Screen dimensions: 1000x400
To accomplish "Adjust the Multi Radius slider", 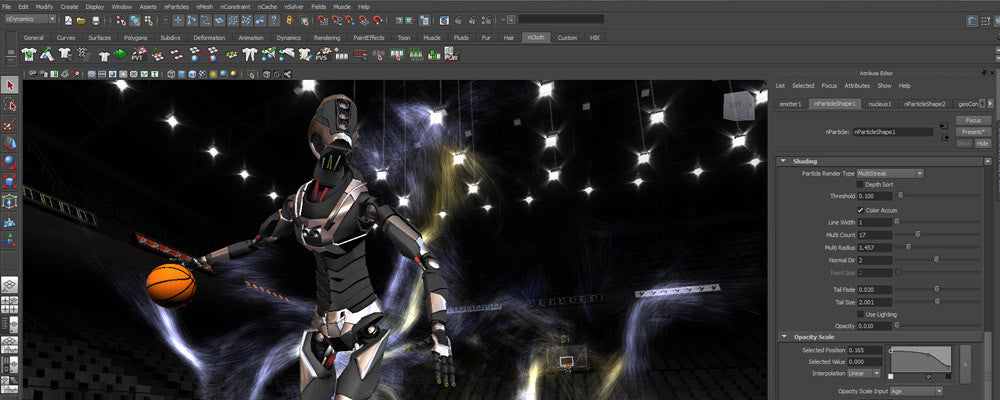I will coord(908,246).
